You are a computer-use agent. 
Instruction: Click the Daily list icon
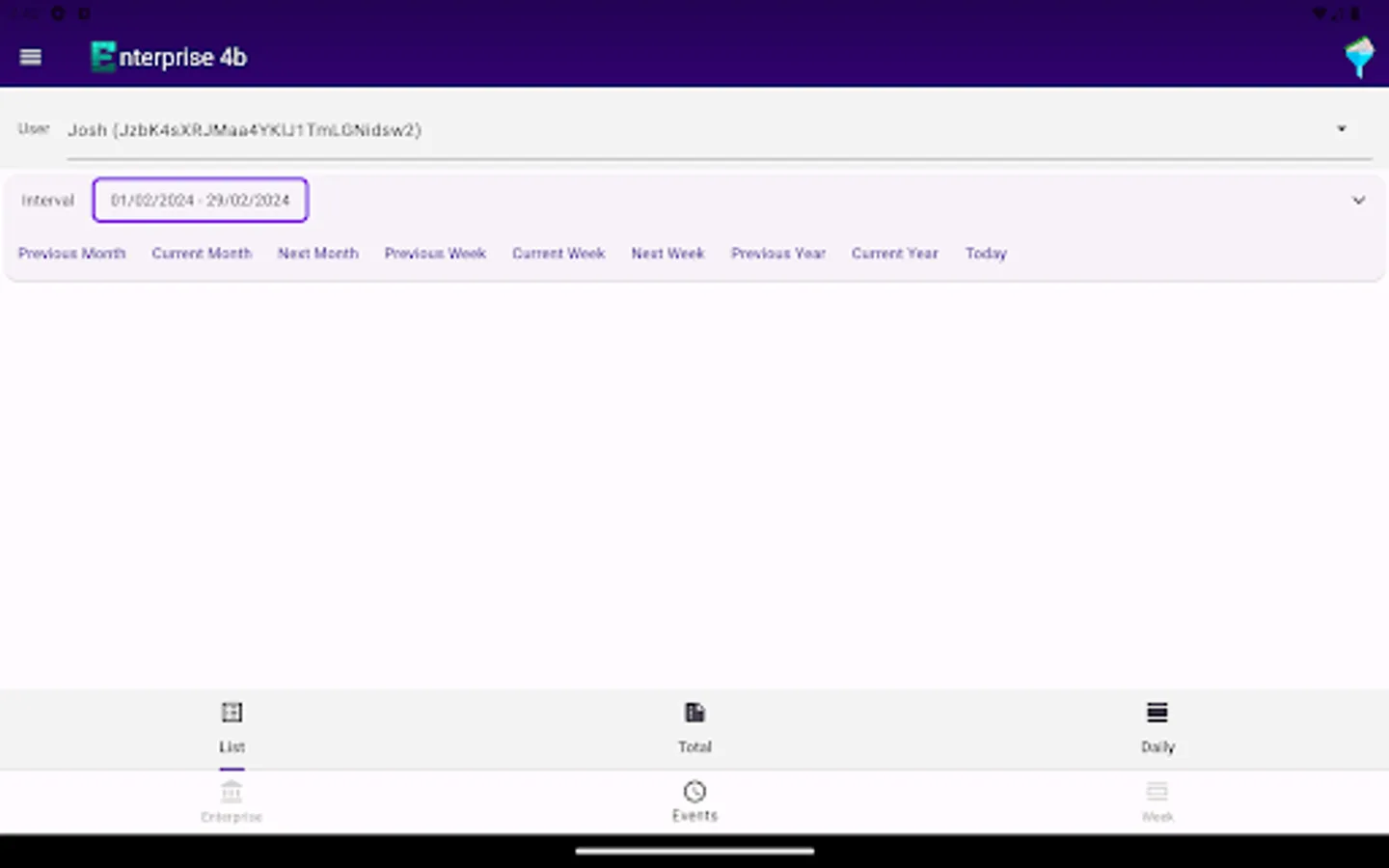pos(1157,711)
